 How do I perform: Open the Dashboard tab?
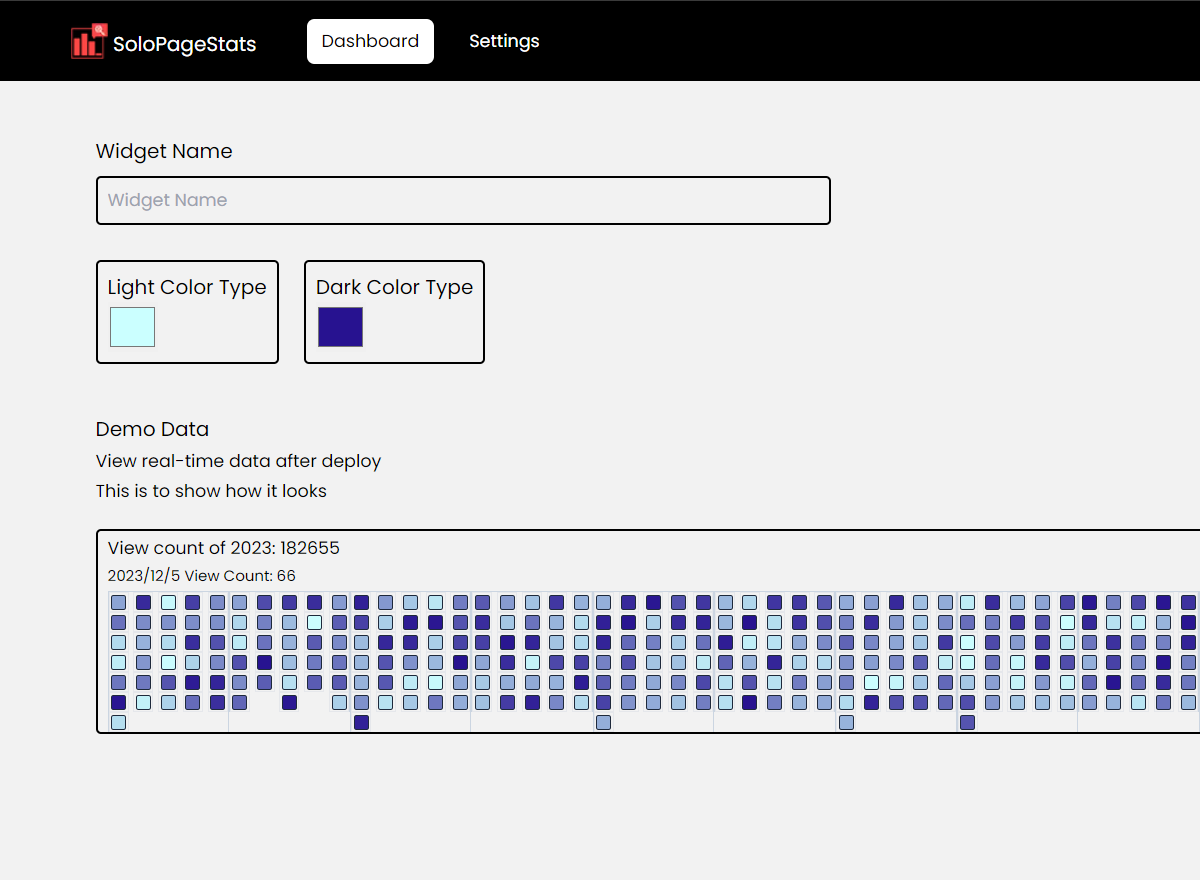(x=370, y=41)
